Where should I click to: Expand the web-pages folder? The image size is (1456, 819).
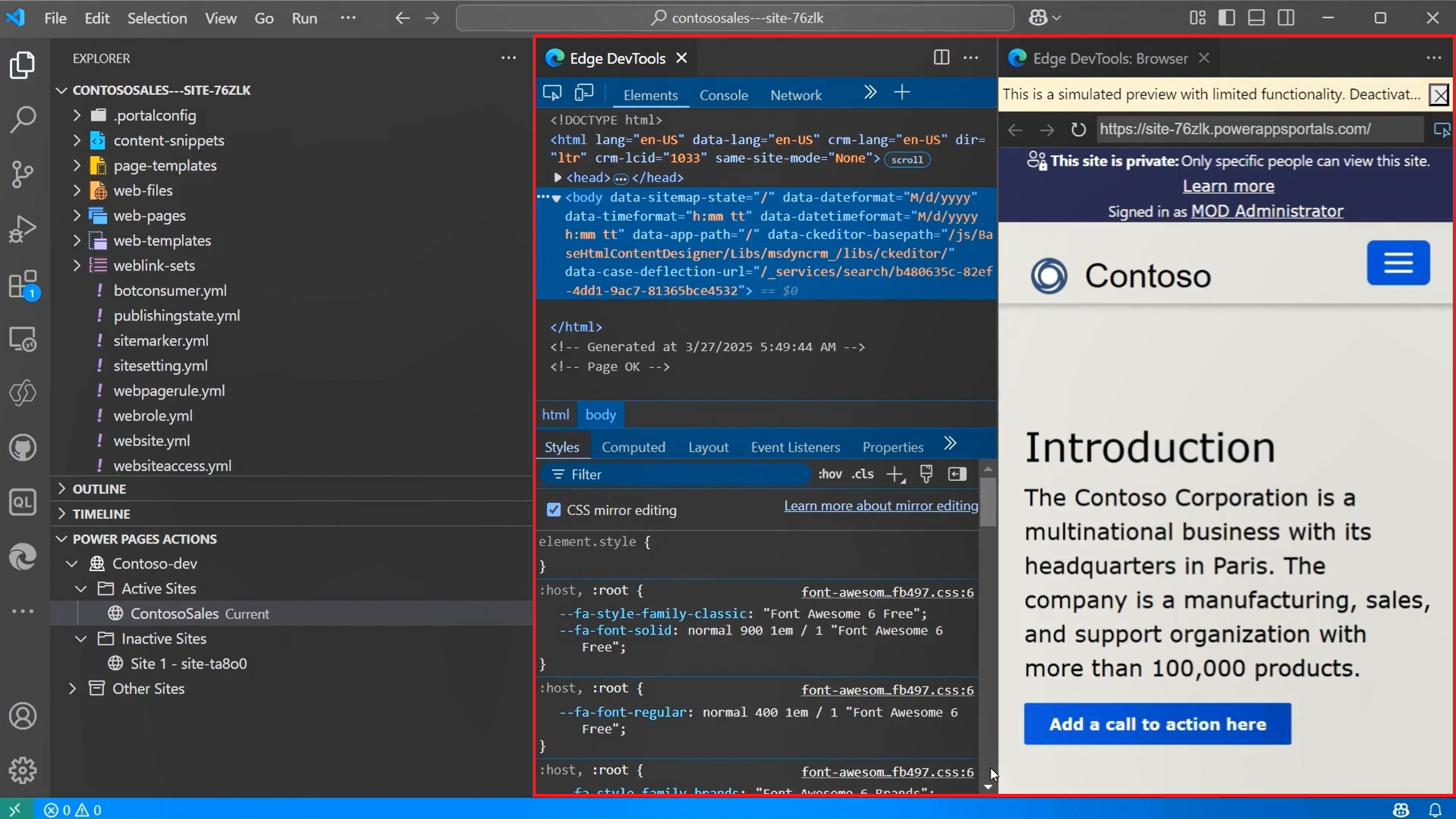point(77,215)
